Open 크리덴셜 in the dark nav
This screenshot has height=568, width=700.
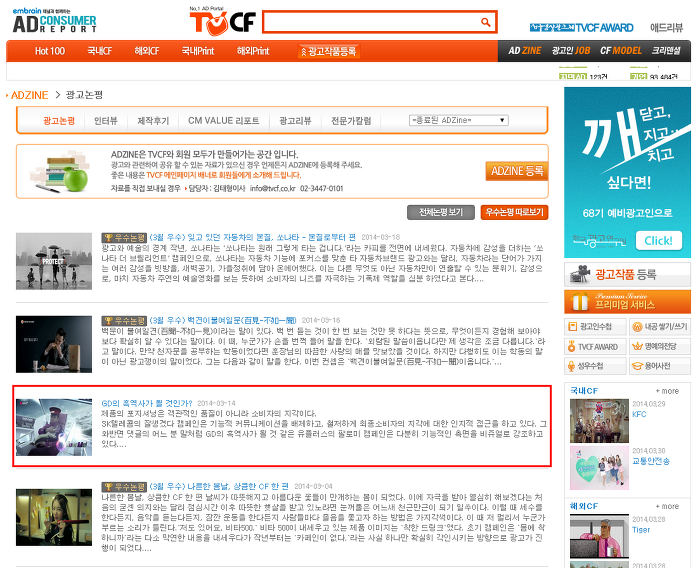666,51
